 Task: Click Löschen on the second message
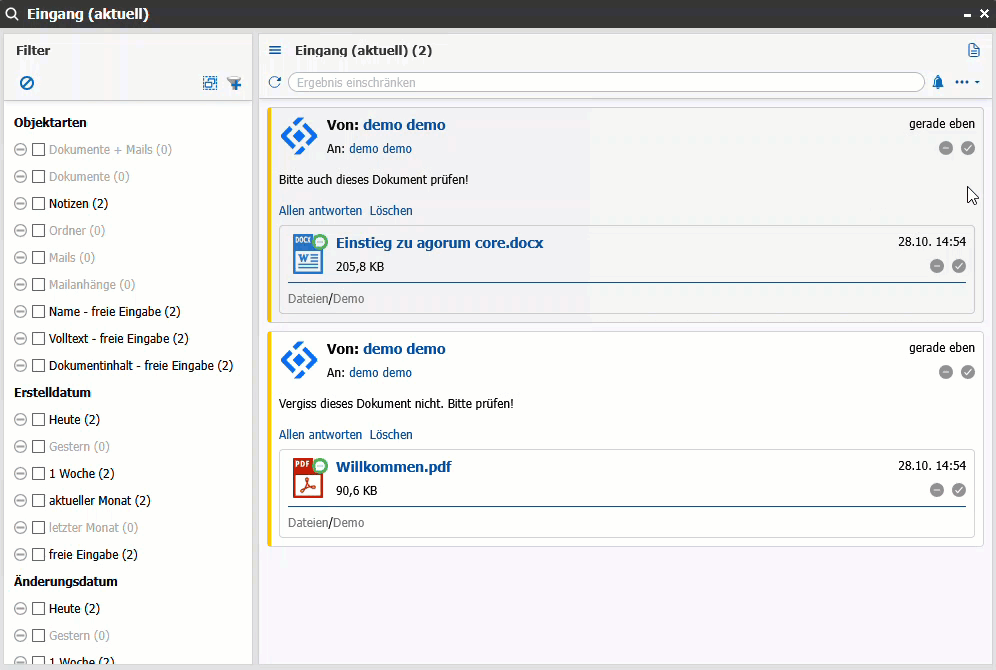[391, 435]
